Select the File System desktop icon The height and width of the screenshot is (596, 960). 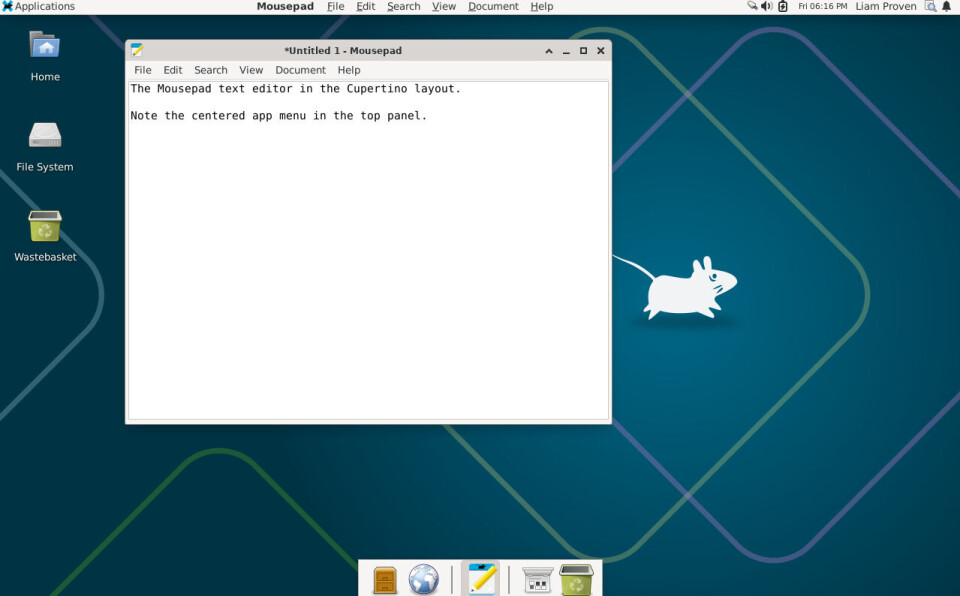(x=45, y=146)
